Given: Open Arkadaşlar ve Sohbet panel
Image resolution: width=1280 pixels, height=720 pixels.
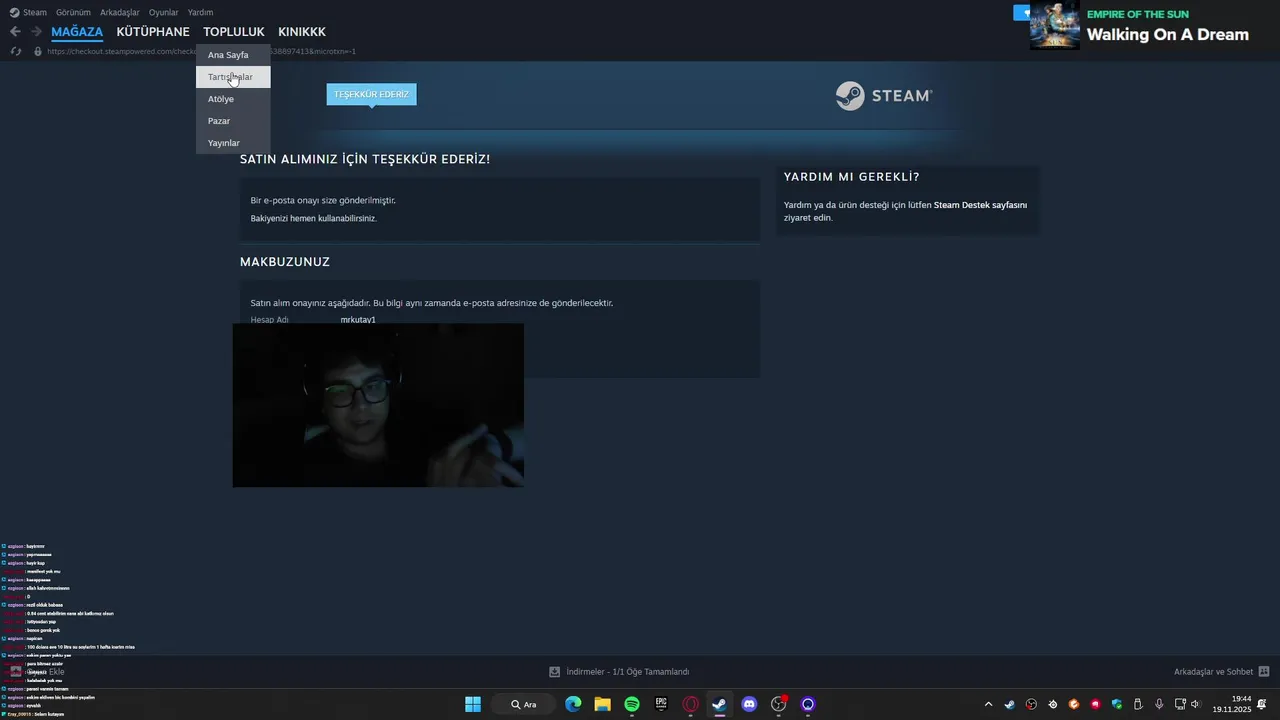Looking at the screenshot, I should [x=1213, y=672].
